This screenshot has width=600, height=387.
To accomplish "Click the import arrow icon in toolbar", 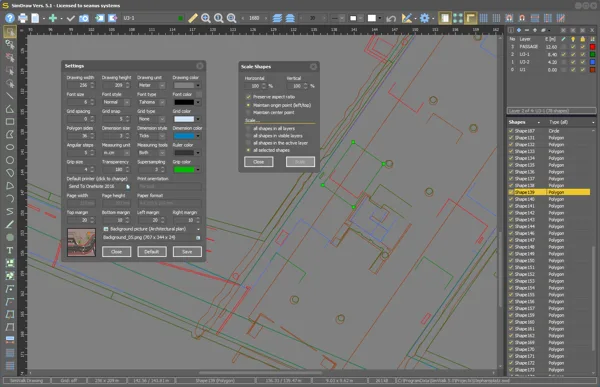I will (100, 18).
